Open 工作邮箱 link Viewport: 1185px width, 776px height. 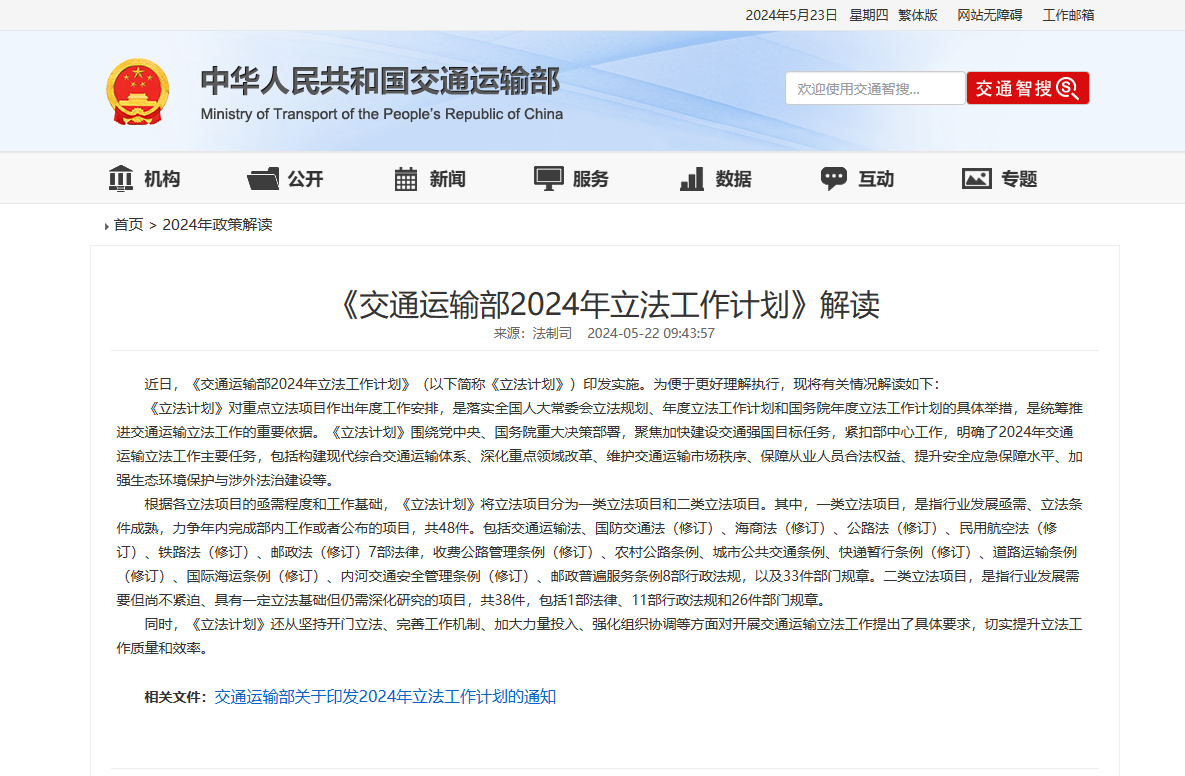pyautogui.click(x=1068, y=15)
